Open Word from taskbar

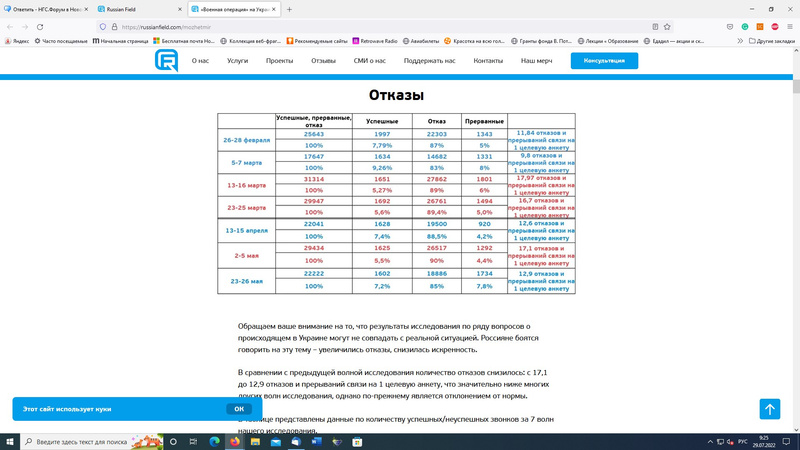316,442
